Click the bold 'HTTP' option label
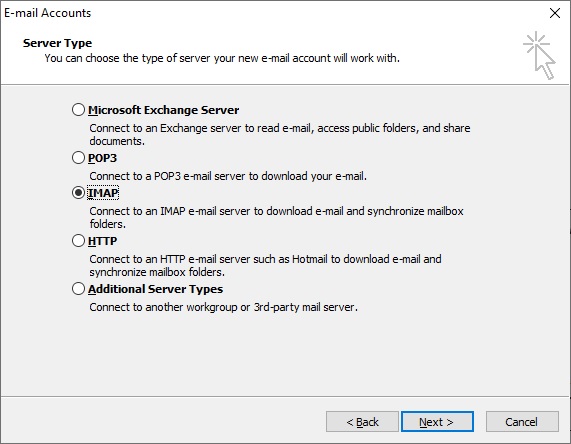The height and width of the screenshot is (444, 571). click(102, 241)
